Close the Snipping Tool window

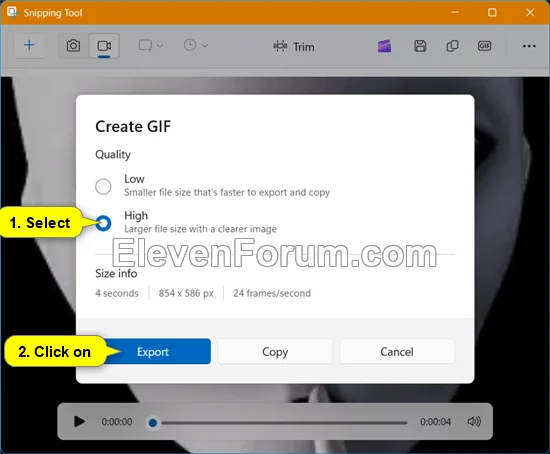(530, 12)
